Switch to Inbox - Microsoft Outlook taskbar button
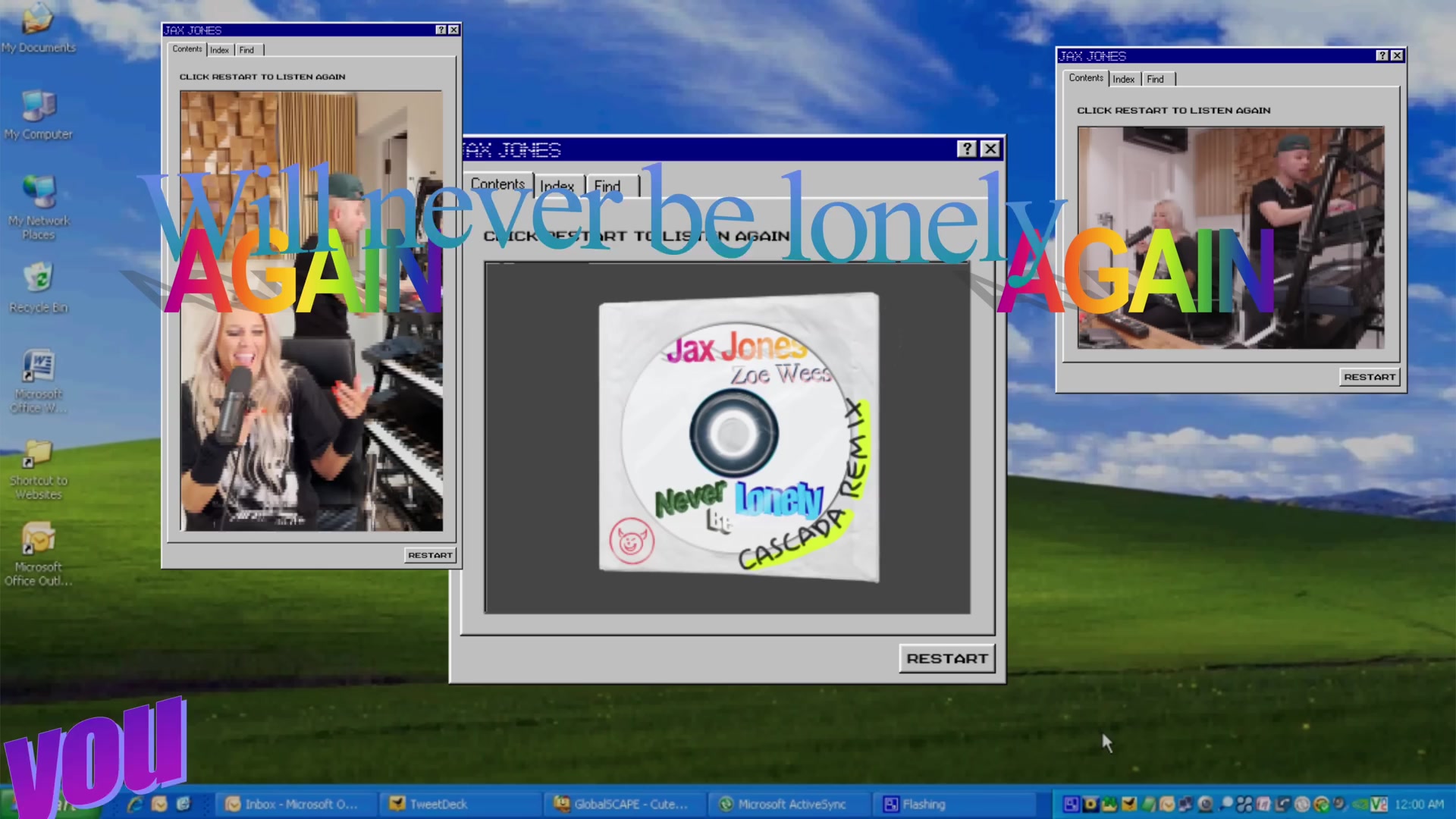Viewport: 1456px width, 819px height. 297,804
